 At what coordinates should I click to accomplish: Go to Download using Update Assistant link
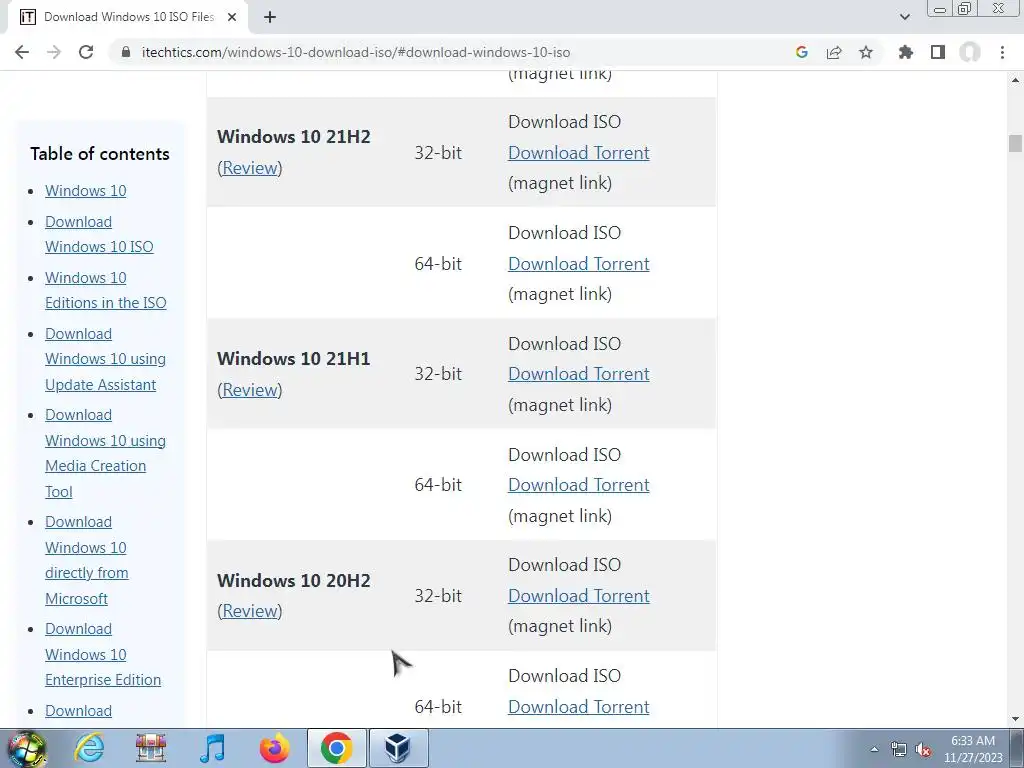(x=105, y=359)
